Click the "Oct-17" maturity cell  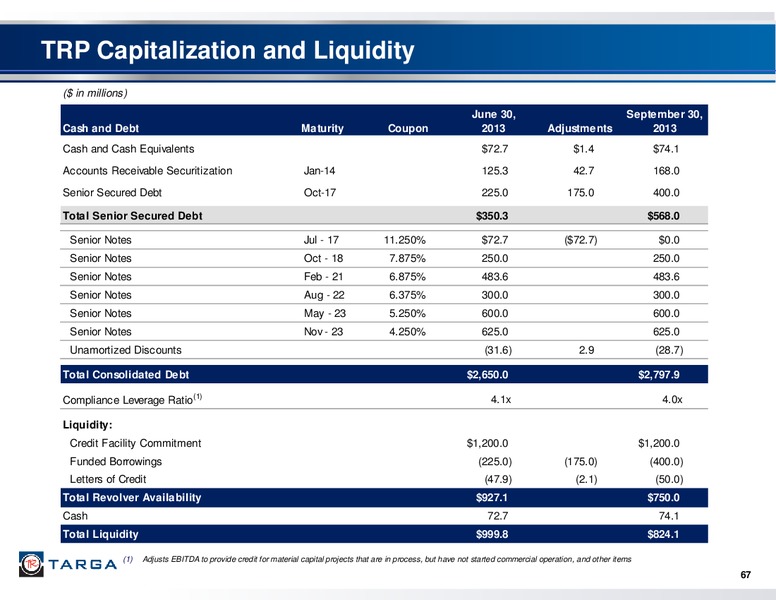pos(320,193)
